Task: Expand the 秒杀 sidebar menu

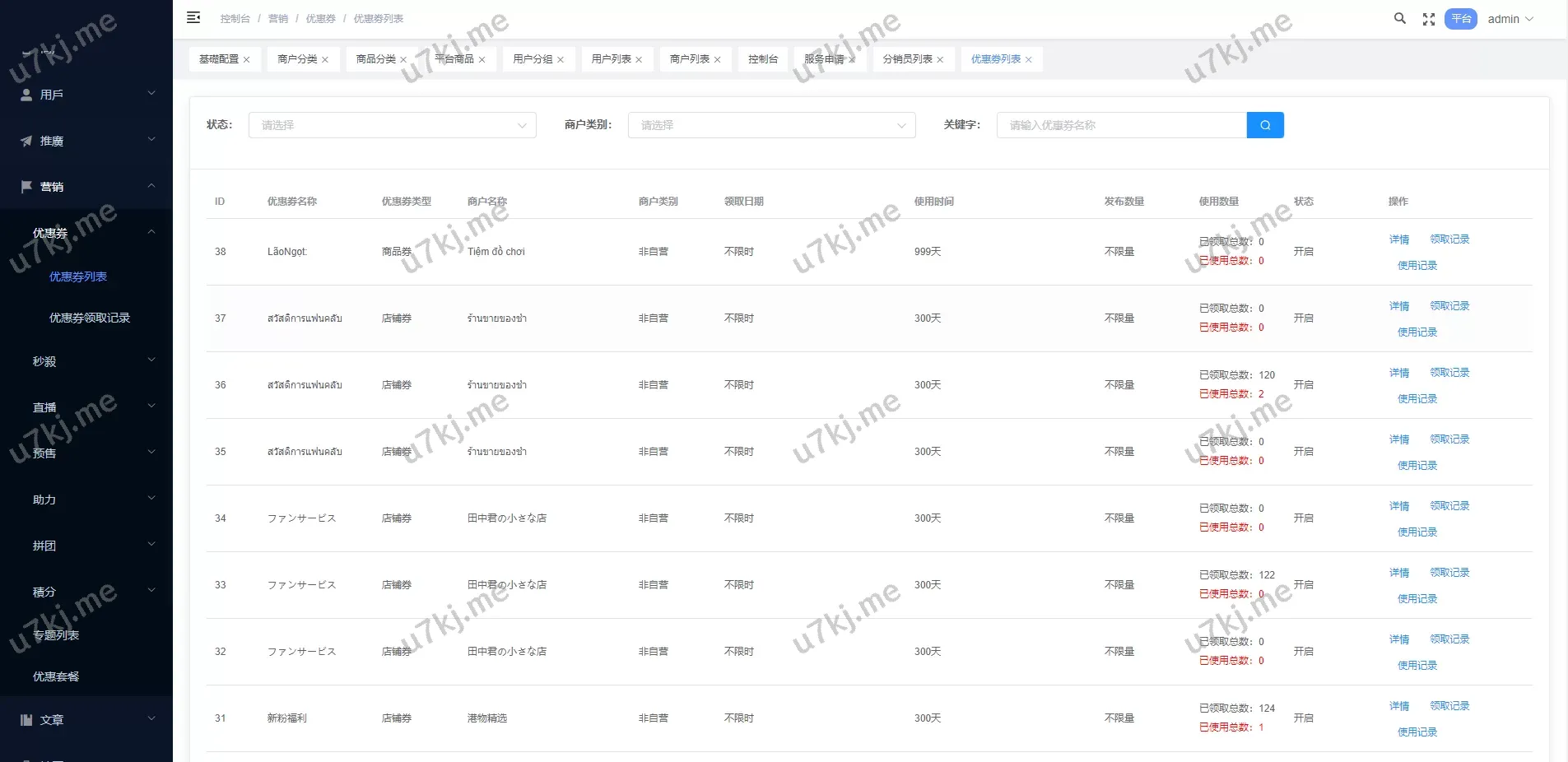Action: tap(86, 361)
